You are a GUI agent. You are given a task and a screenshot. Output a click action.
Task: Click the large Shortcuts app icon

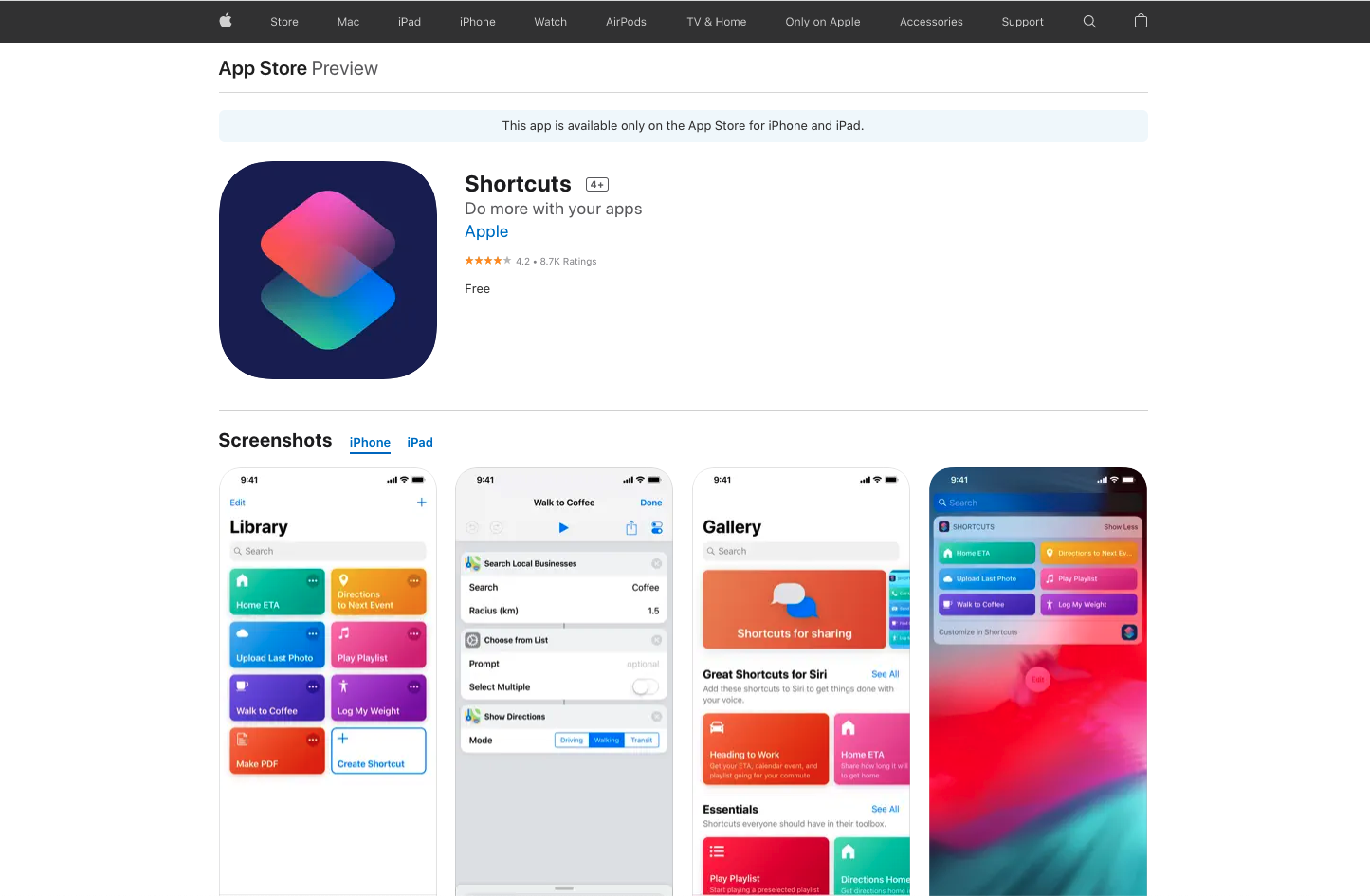point(328,270)
